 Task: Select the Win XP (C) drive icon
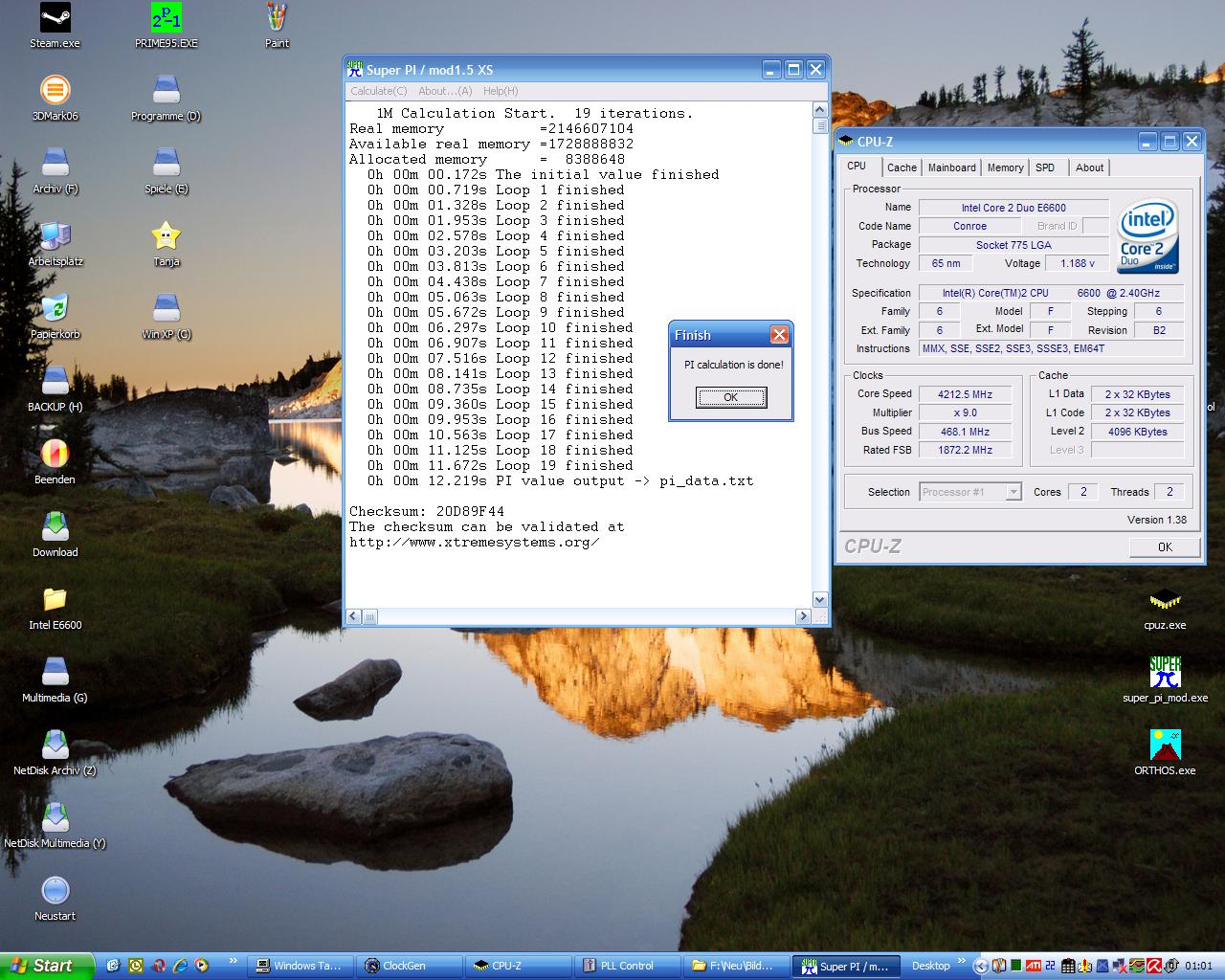[x=167, y=317]
